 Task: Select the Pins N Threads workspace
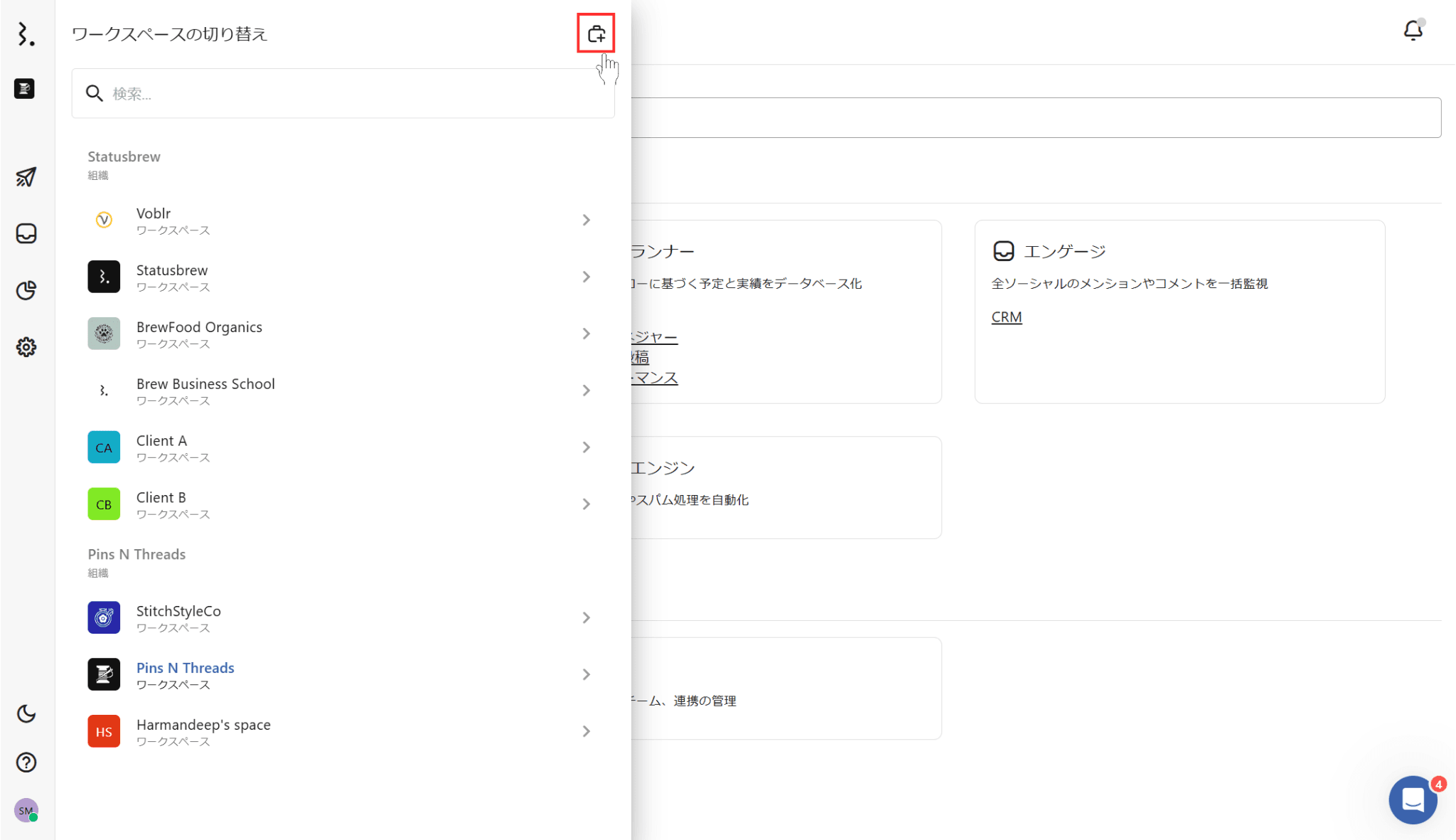pyautogui.click(x=185, y=674)
